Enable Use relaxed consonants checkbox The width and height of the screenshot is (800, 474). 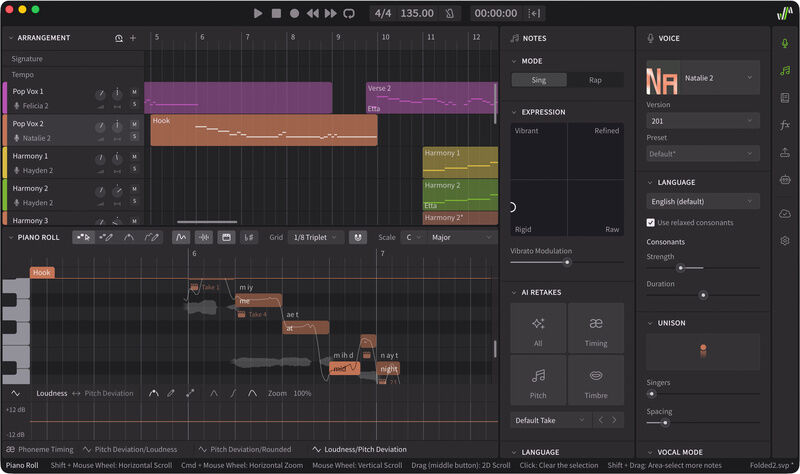651,222
